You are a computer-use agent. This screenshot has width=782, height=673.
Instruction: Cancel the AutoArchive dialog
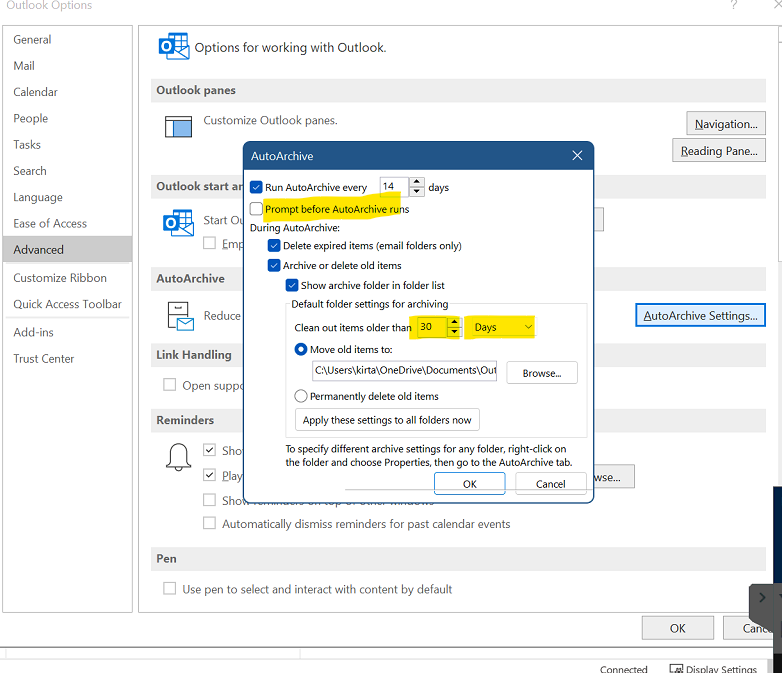[x=551, y=484]
